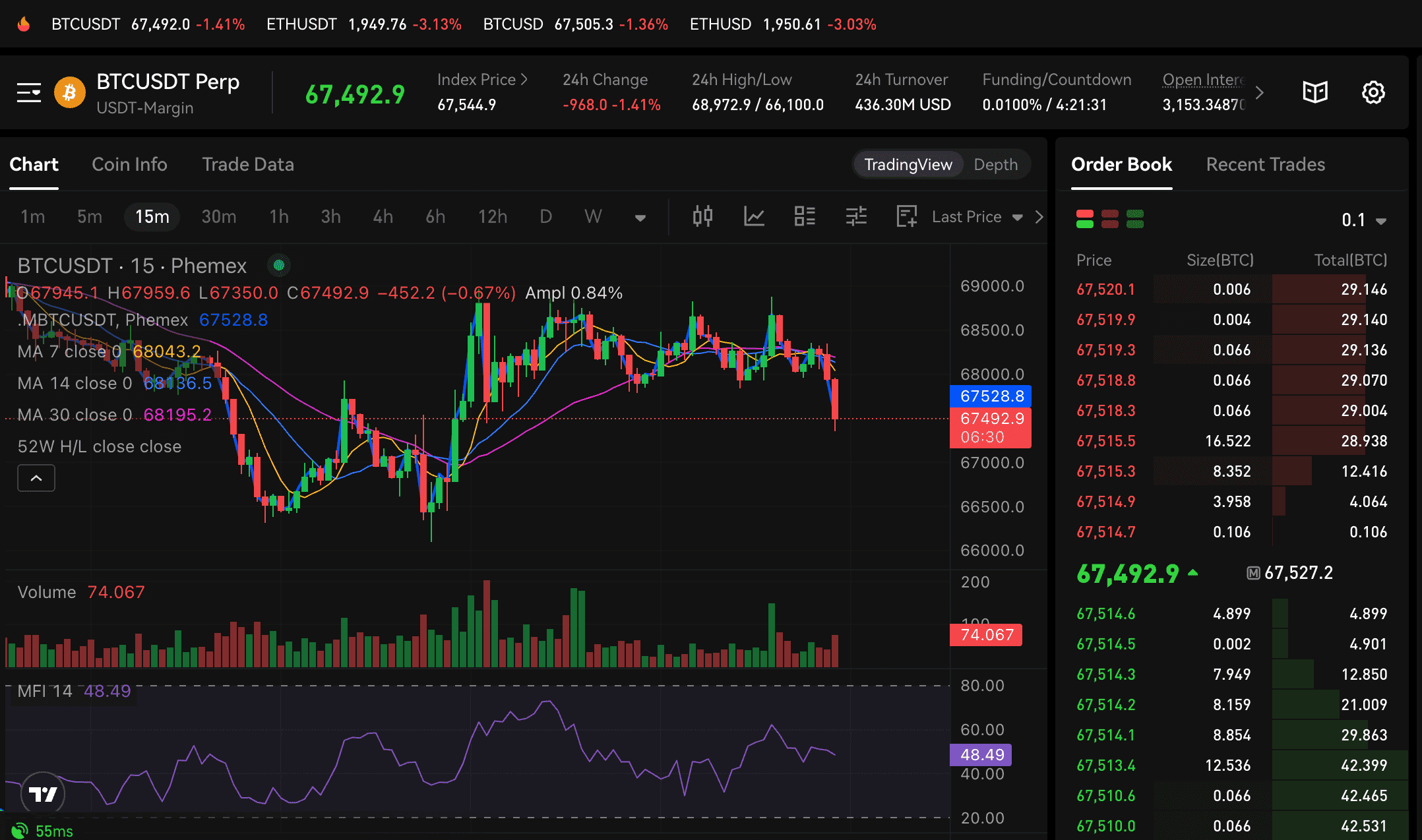
Task: Click the TradingView logo badge
Action: (x=43, y=794)
